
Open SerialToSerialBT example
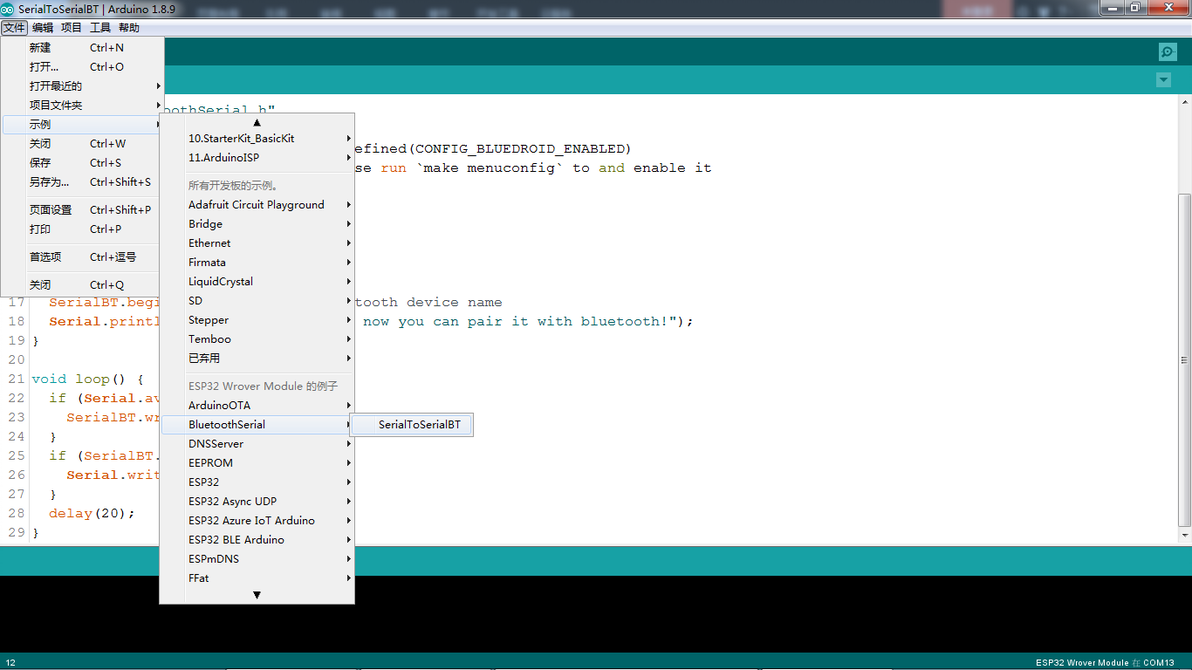(x=413, y=424)
